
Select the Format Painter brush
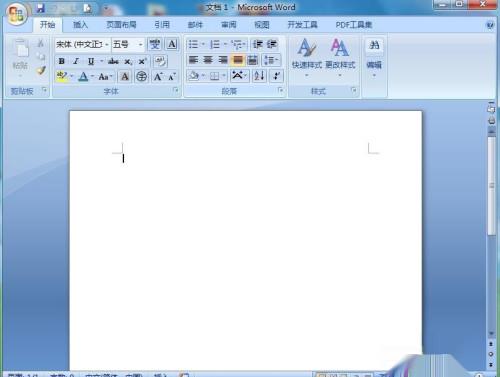coord(41,70)
